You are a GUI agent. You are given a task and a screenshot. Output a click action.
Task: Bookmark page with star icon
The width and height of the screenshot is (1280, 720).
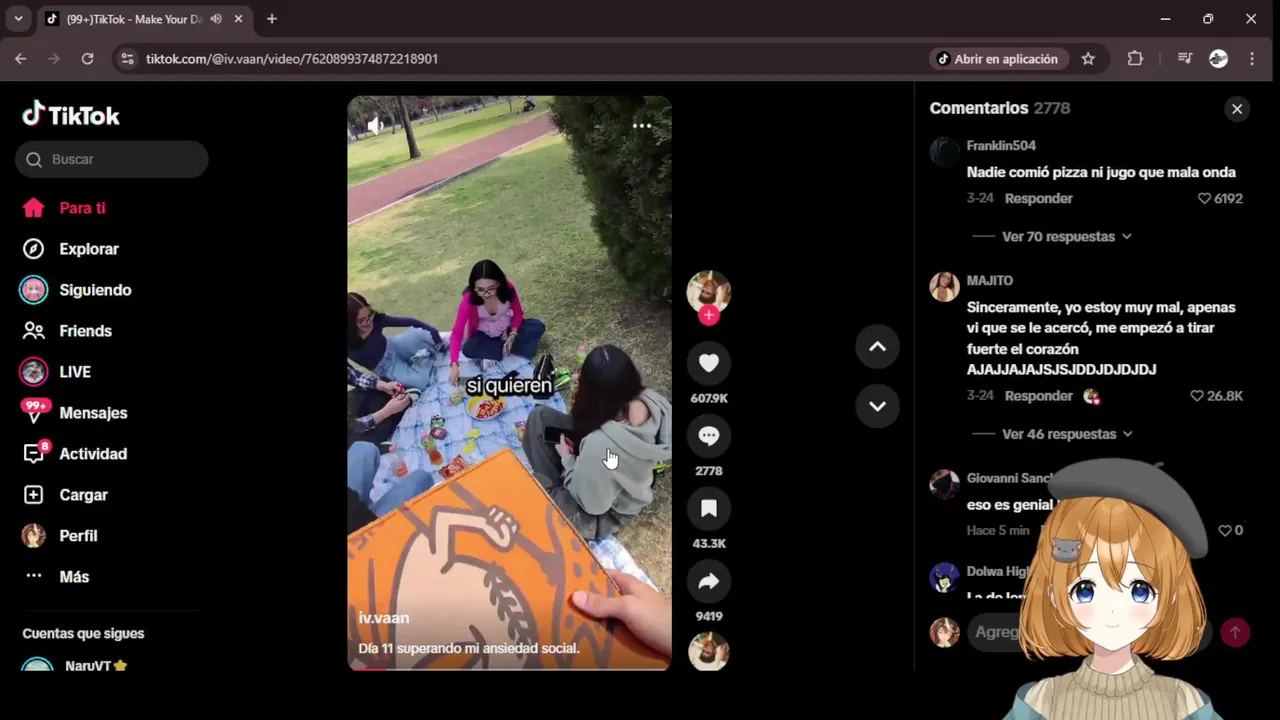(x=1088, y=59)
